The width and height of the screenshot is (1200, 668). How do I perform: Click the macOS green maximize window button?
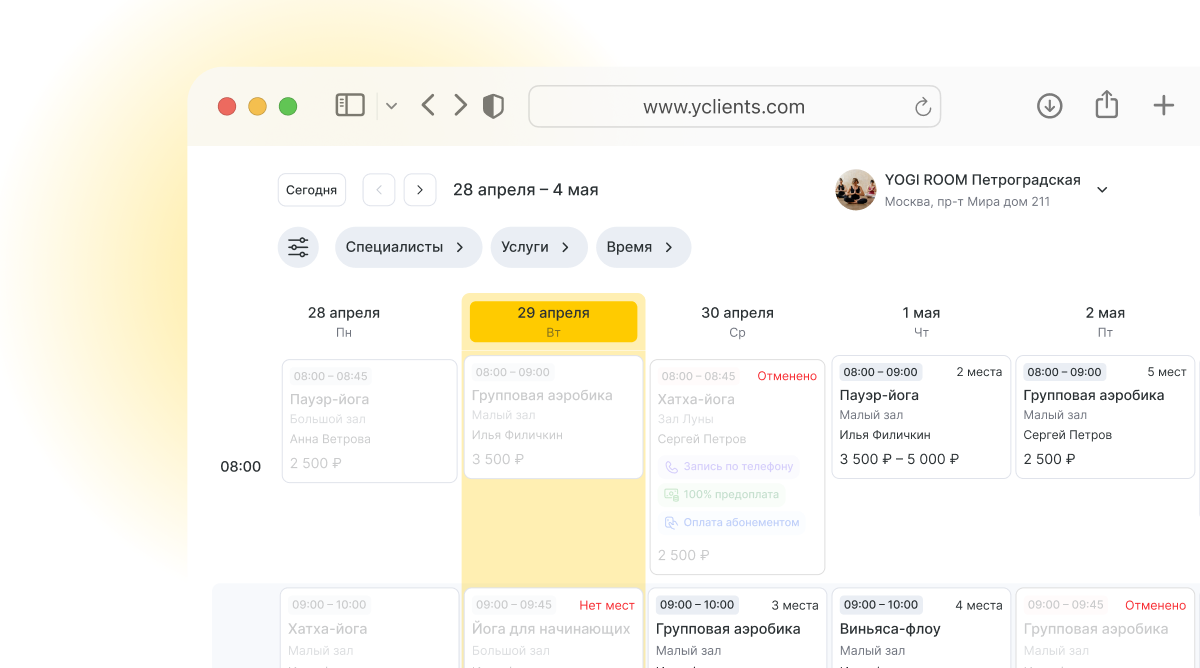(x=288, y=106)
